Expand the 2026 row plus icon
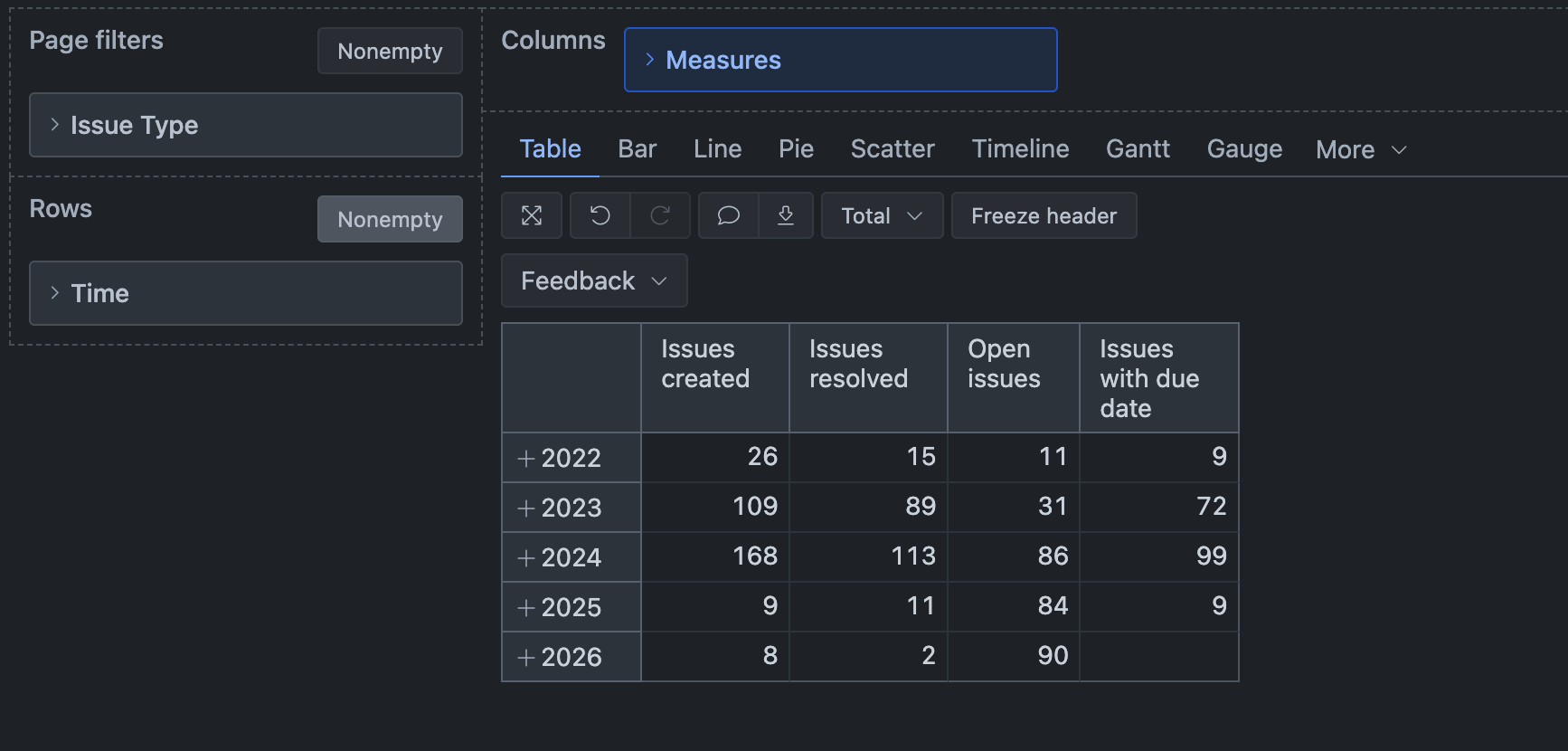 coord(525,658)
